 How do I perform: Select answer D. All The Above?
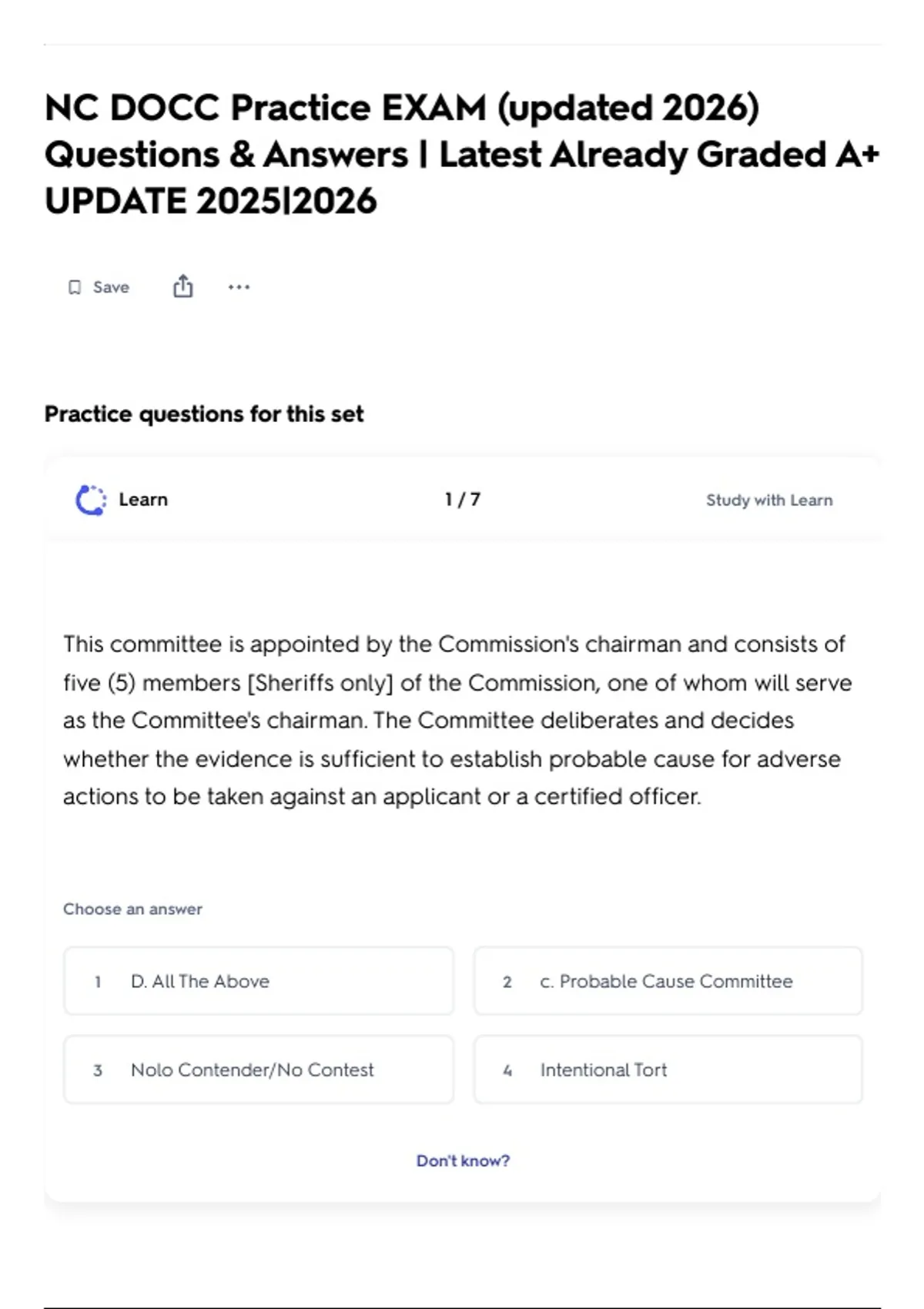(259, 981)
